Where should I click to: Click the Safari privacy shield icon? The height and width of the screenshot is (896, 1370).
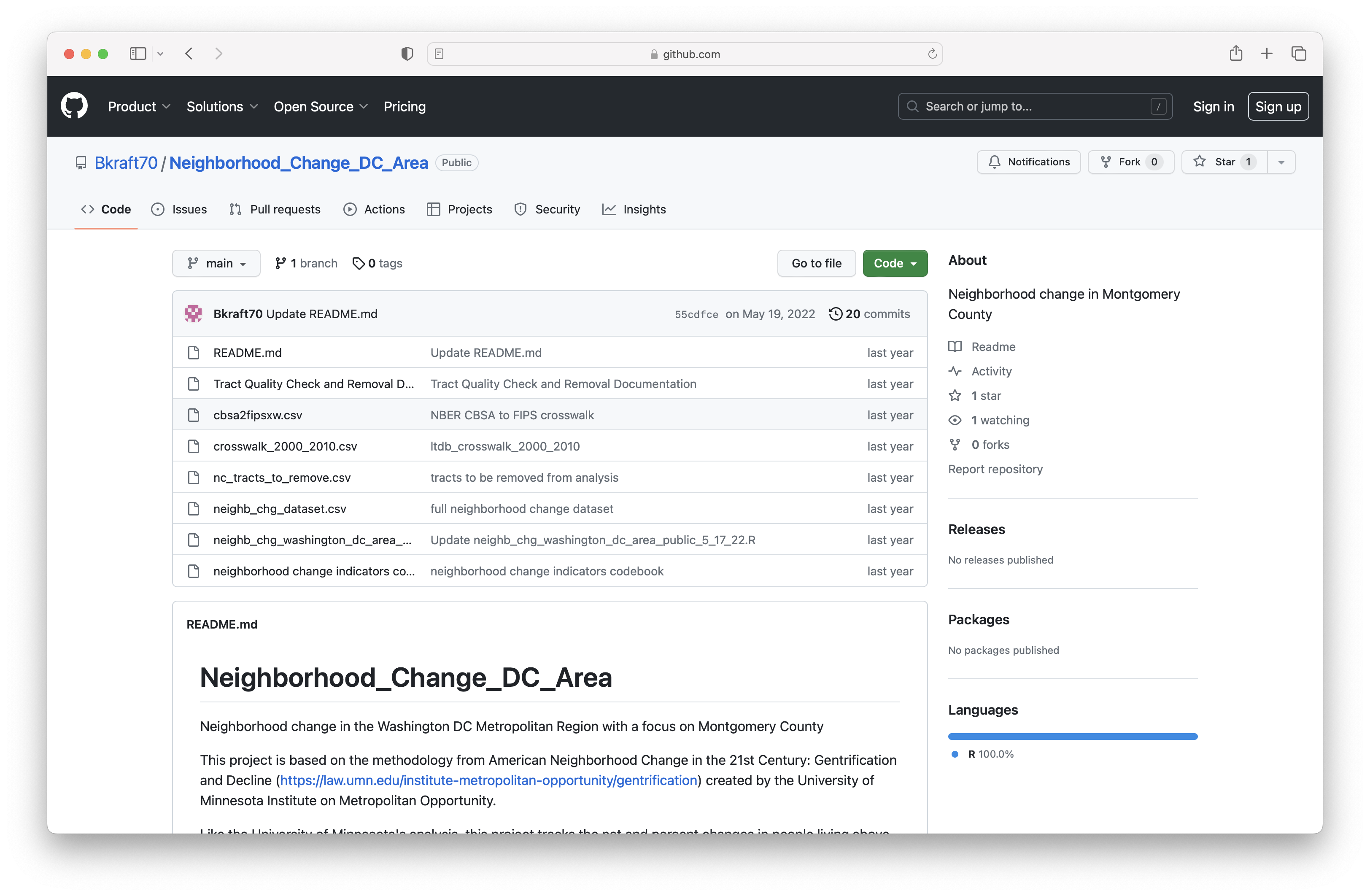click(x=407, y=54)
